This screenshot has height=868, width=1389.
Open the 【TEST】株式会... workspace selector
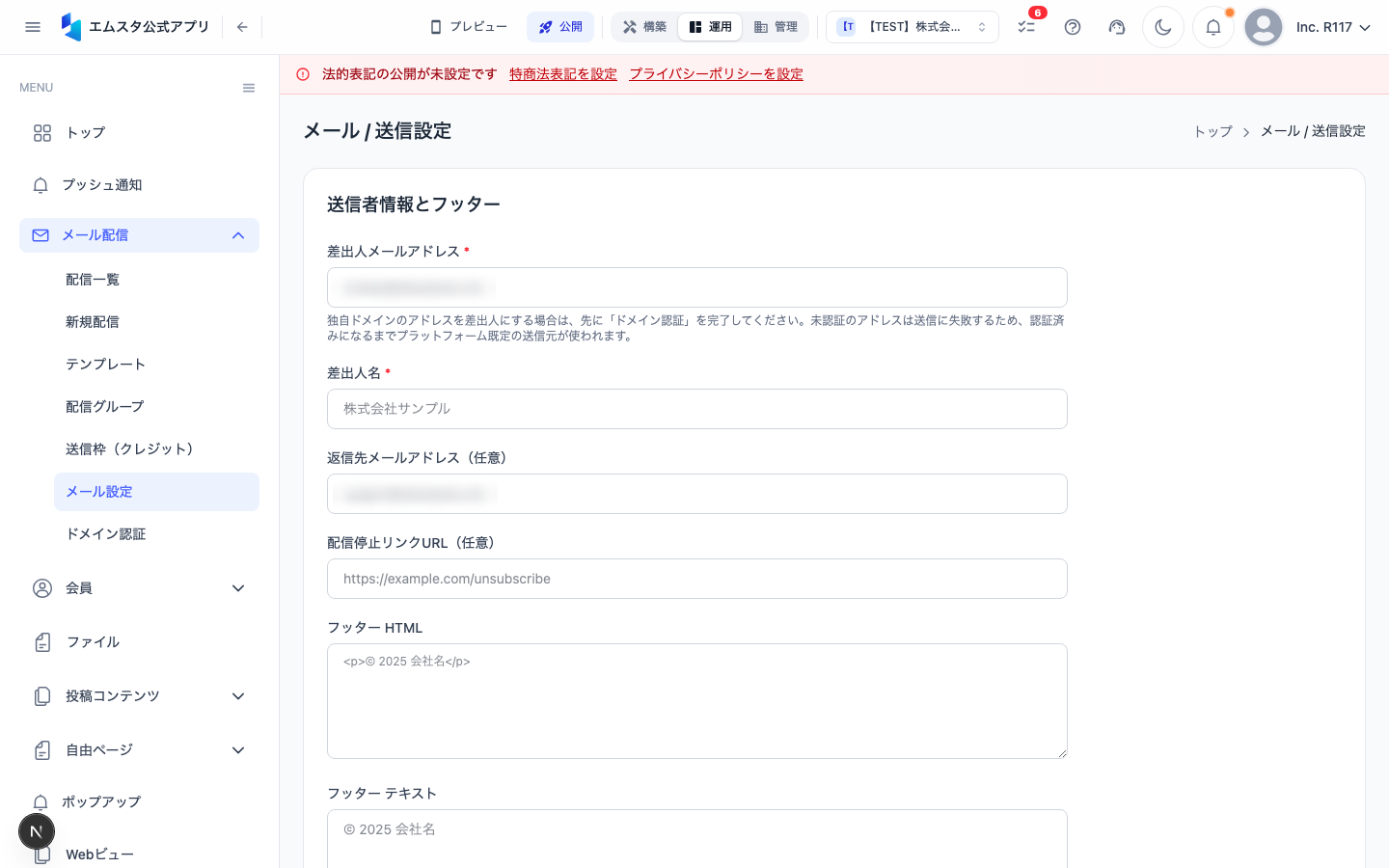click(x=912, y=27)
